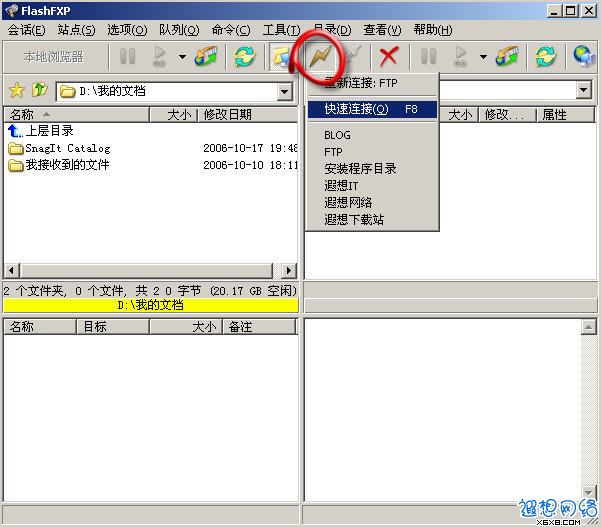Choose the BLOG site entry
Screen dimensions: 601x527
[x=372, y=135]
